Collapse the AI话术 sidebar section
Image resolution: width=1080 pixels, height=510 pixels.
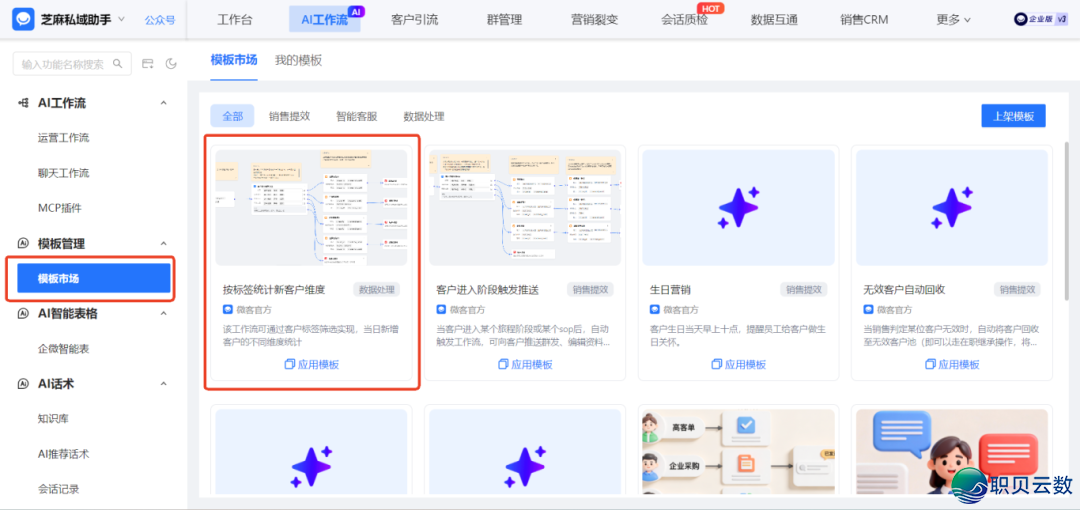[x=164, y=384]
